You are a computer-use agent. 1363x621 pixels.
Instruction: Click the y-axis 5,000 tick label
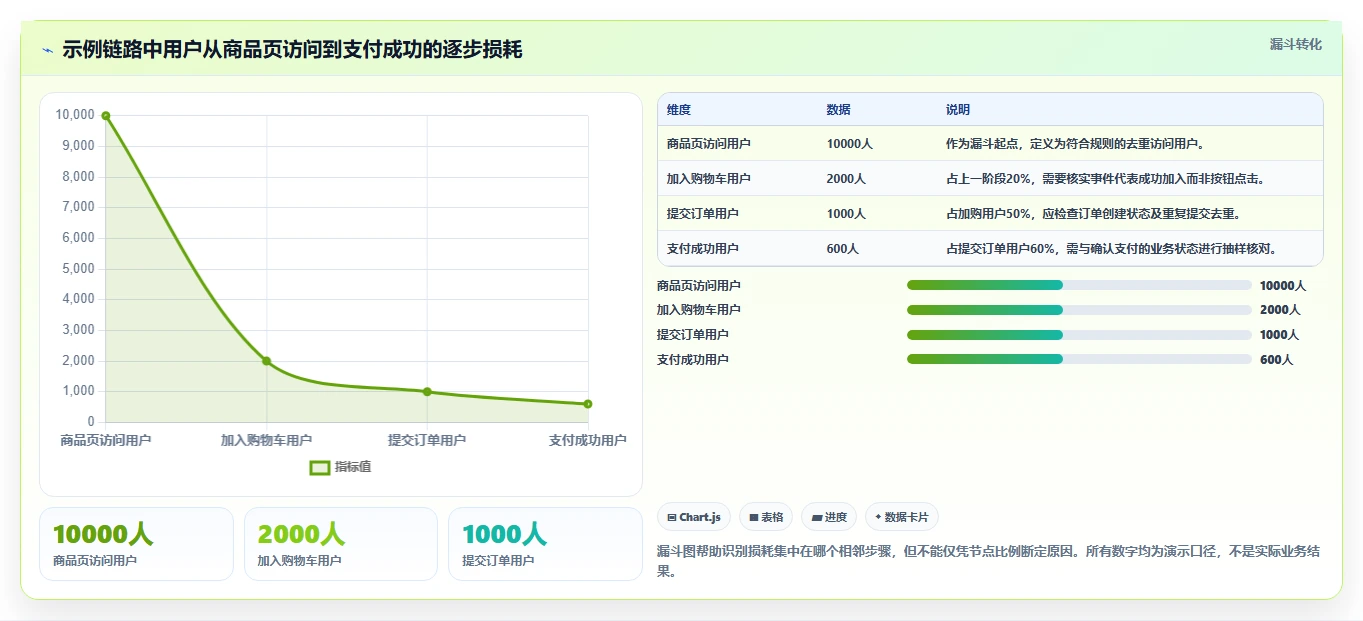click(x=78, y=269)
